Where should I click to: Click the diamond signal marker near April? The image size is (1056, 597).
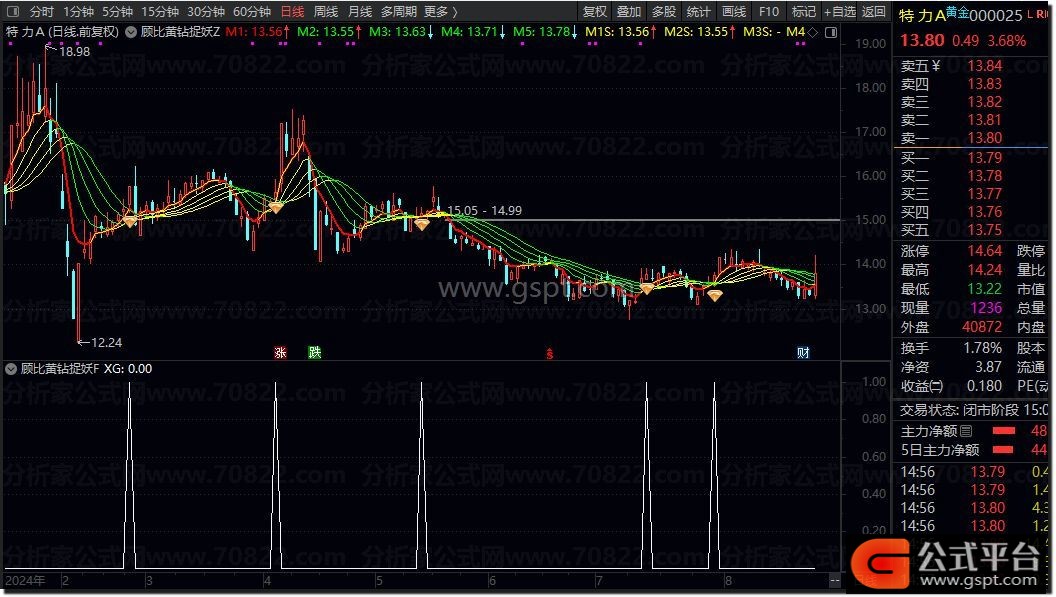point(275,208)
